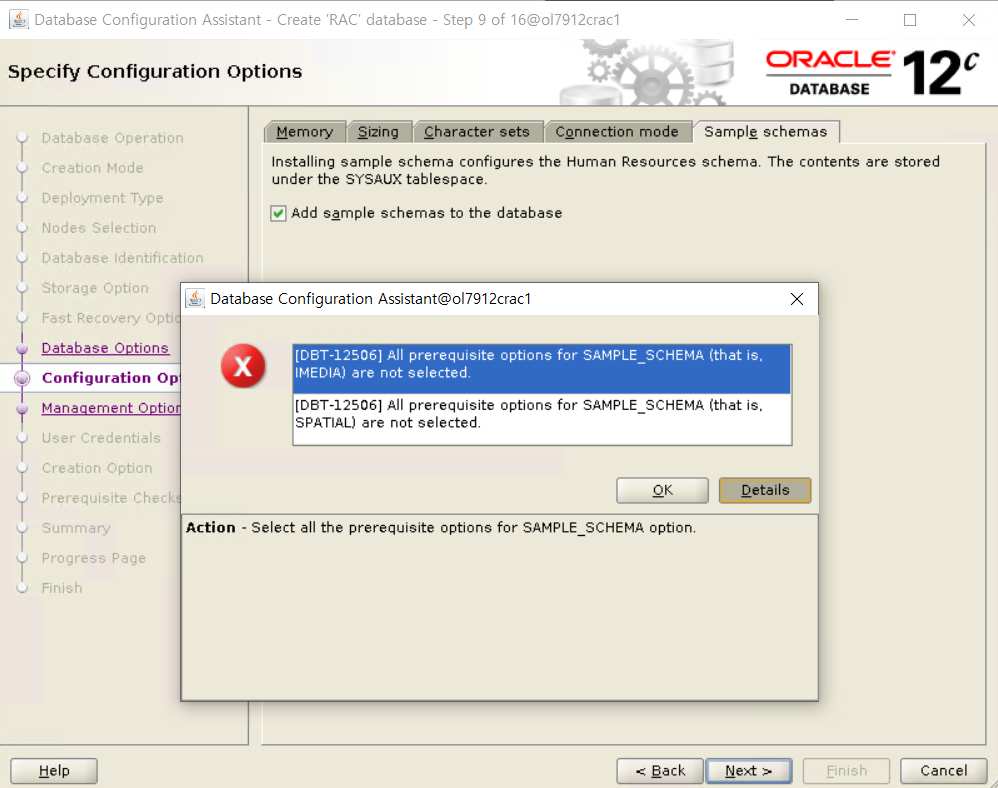
Task: Select the Sample schemas tab
Action: pos(766,132)
